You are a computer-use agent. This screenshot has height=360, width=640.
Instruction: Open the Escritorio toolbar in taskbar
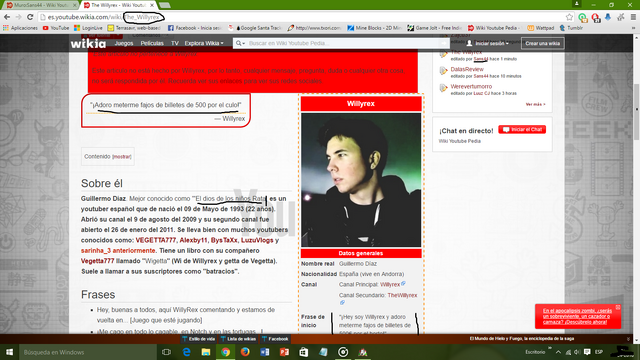(x=535, y=352)
